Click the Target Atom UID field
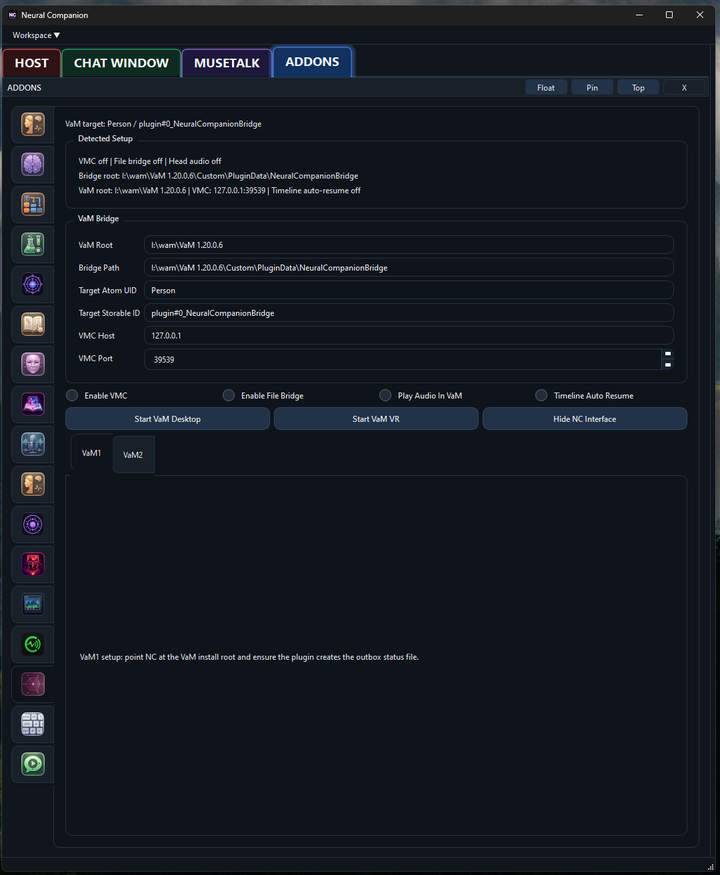The height and width of the screenshot is (875, 720). tap(409, 290)
